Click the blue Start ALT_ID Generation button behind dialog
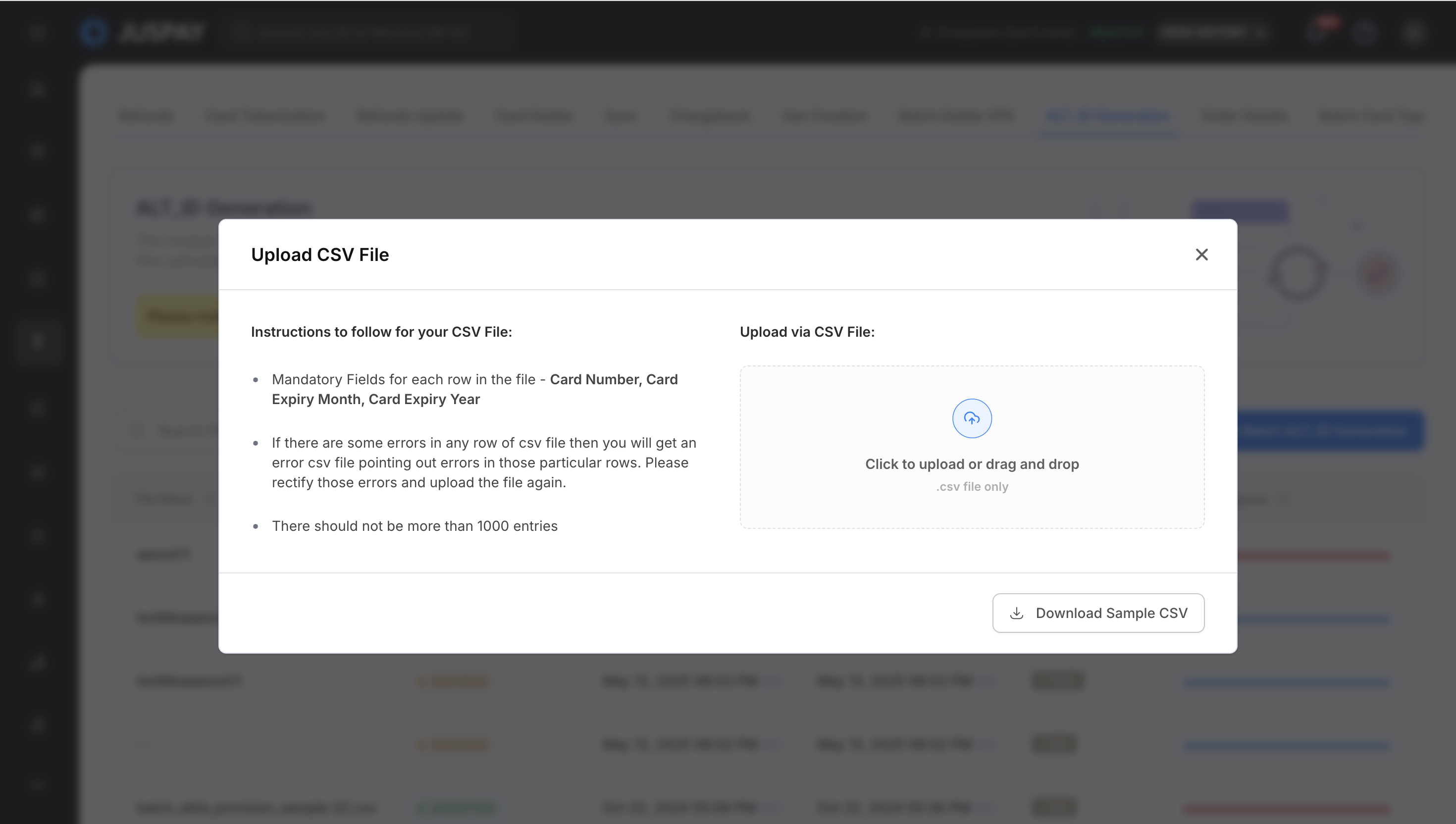 [1330, 431]
